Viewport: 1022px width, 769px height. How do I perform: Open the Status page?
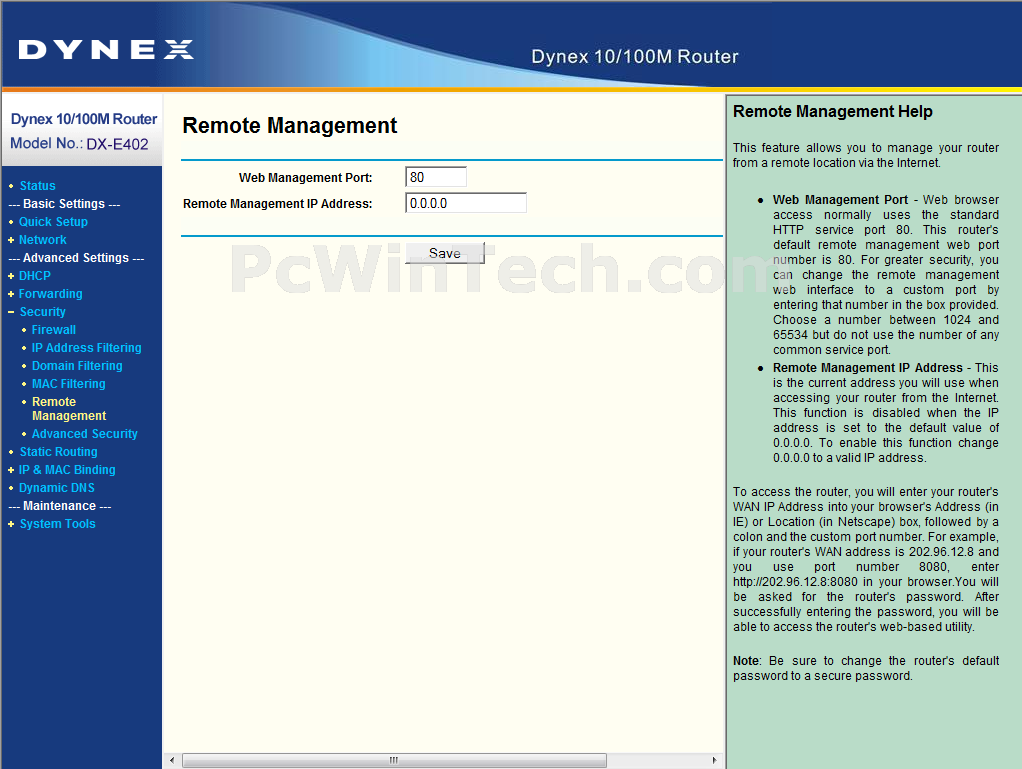(x=37, y=186)
